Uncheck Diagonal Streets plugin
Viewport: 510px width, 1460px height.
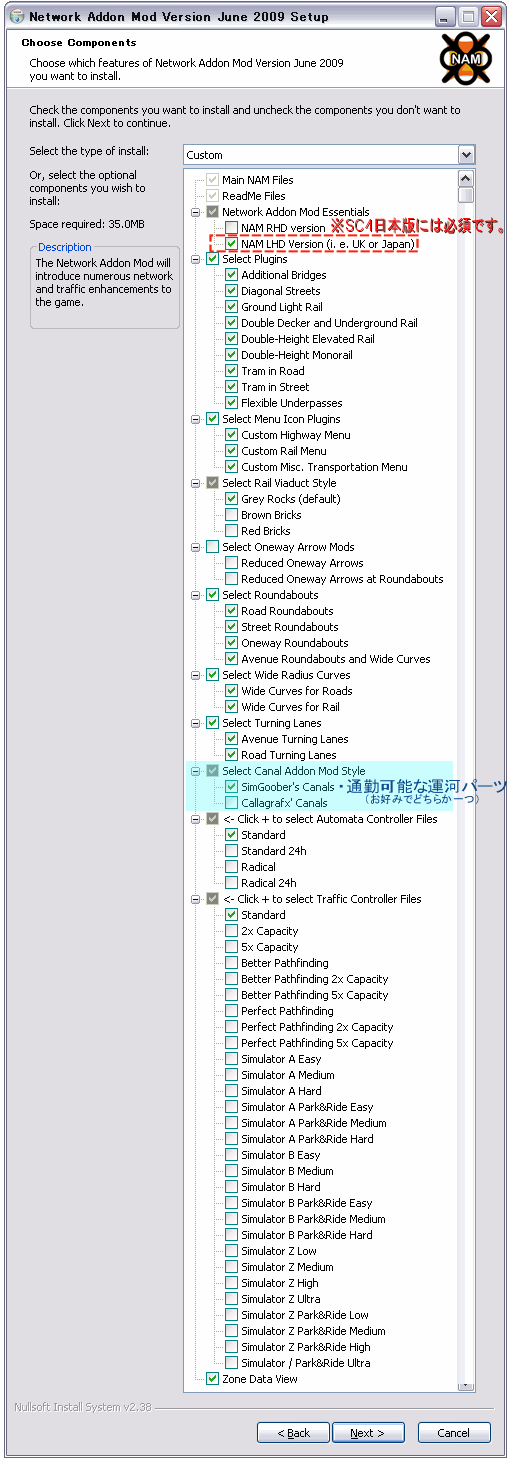[x=232, y=291]
